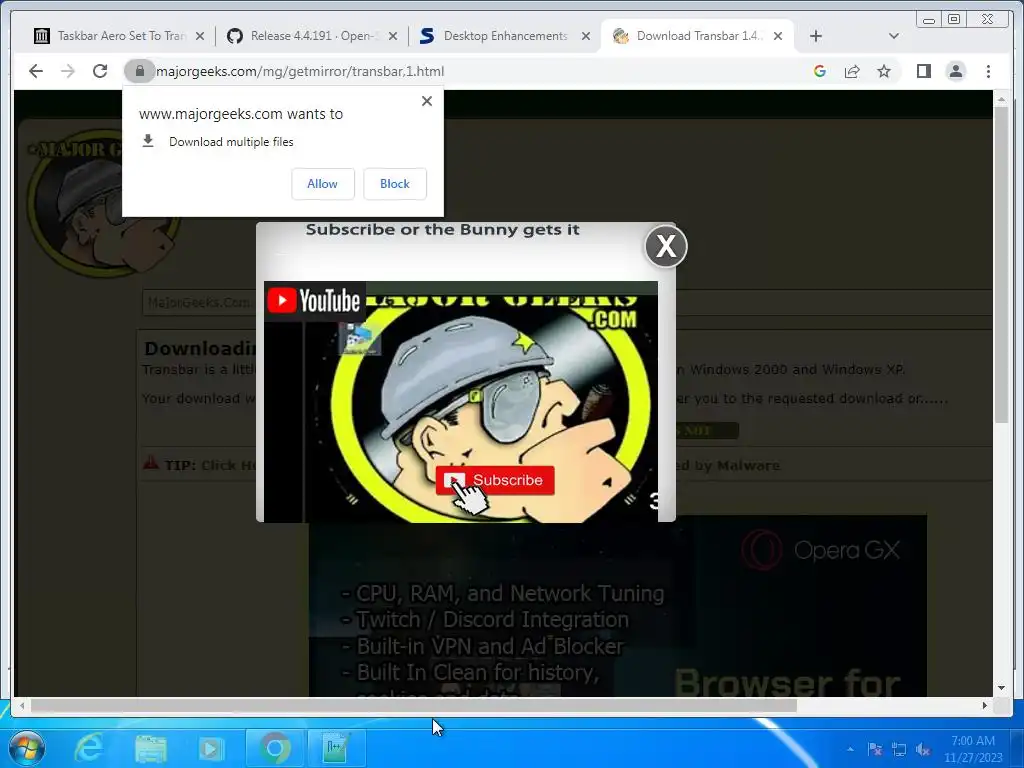Click the scroll down arrow

[1001, 688]
